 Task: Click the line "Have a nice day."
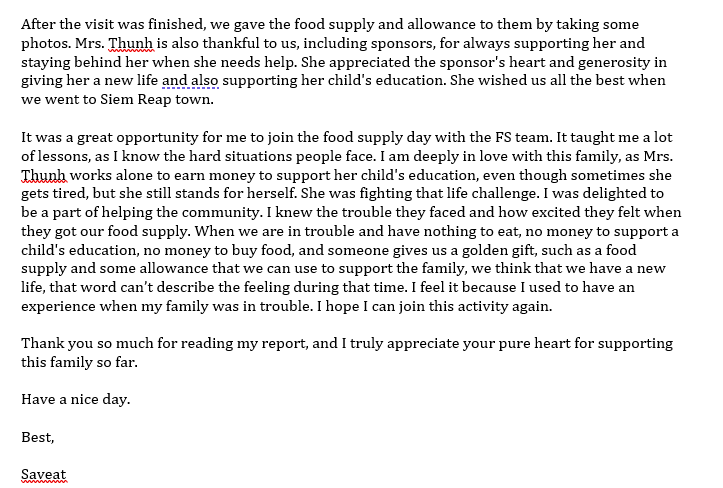76,399
